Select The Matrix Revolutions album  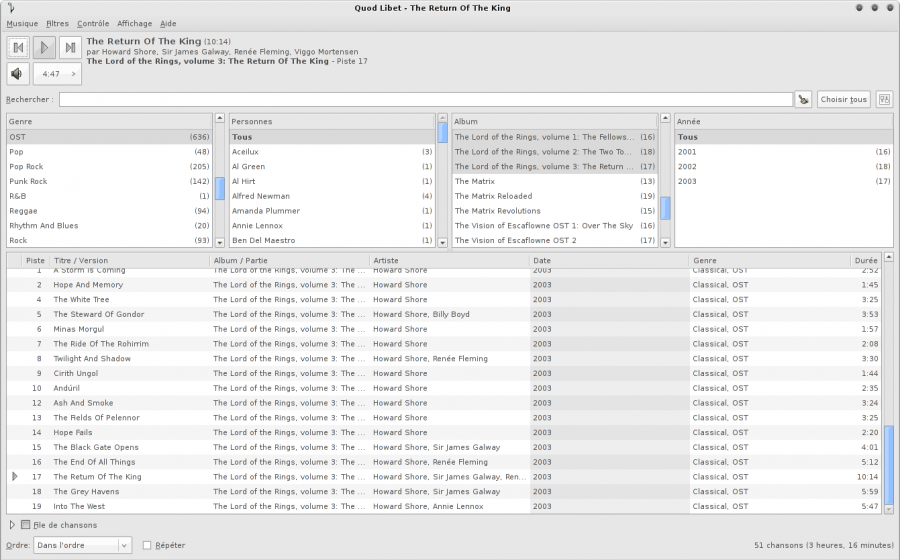pyautogui.click(x=554, y=211)
